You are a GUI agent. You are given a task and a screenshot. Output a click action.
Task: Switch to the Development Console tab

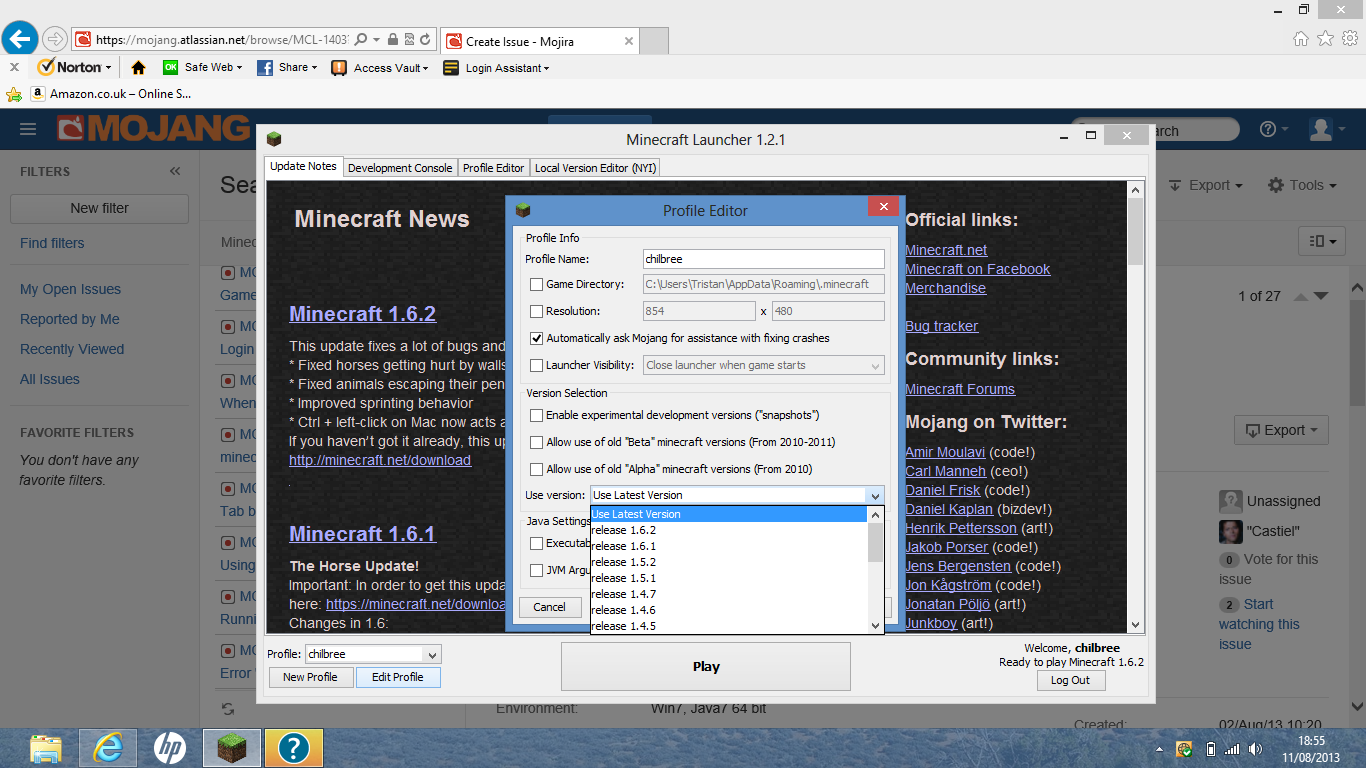pyautogui.click(x=399, y=168)
